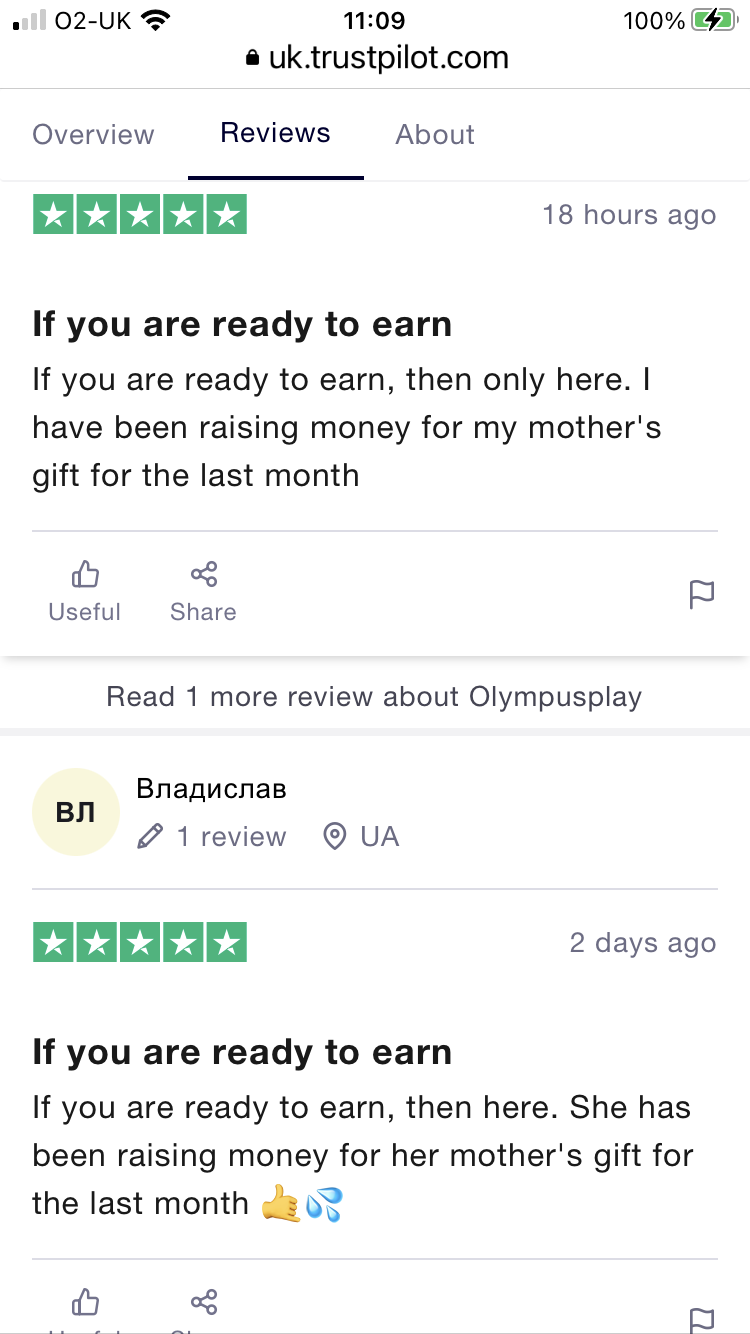
Task: Open Владислав's reviewer profile name
Action: [x=211, y=789]
